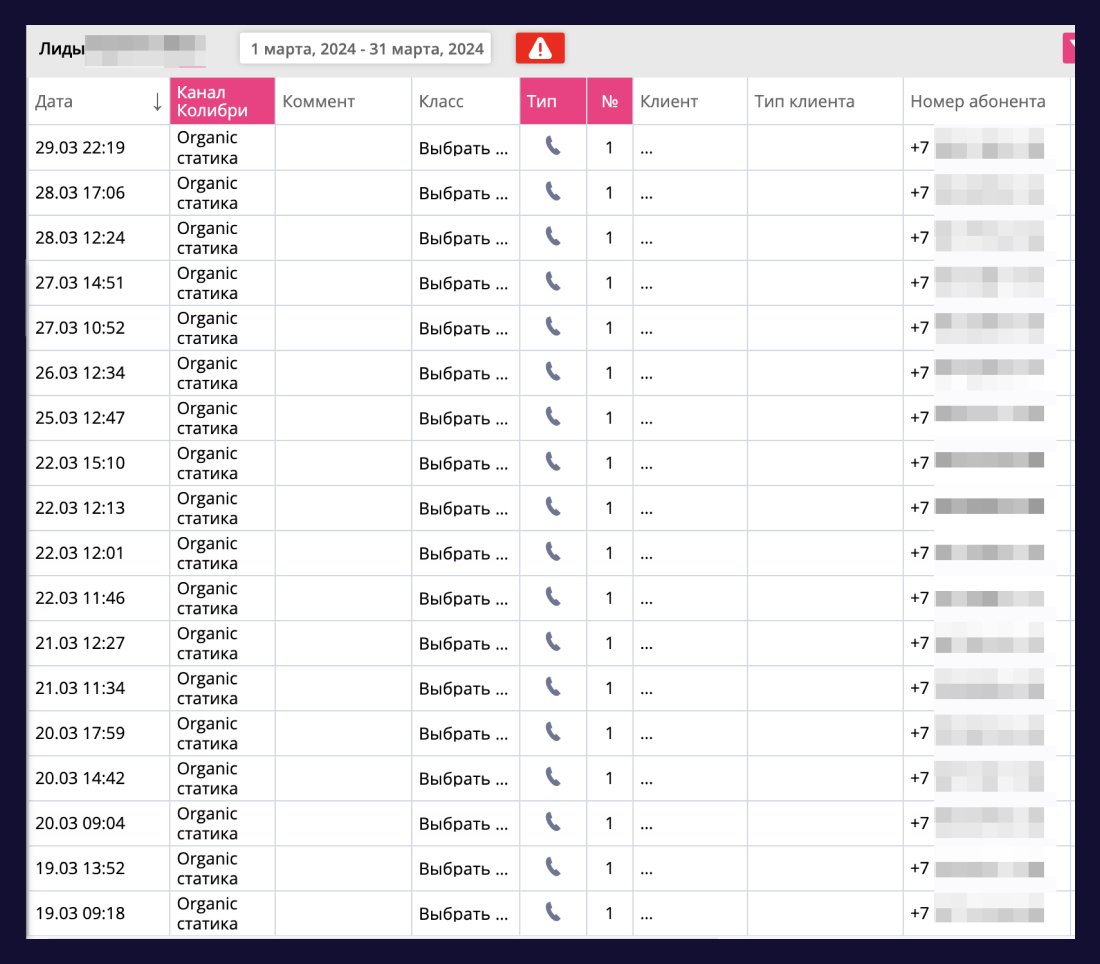This screenshot has height=964, width=1100.
Task: Open Выбрать class dropdown for 22.03 12:01
Action: tap(463, 553)
